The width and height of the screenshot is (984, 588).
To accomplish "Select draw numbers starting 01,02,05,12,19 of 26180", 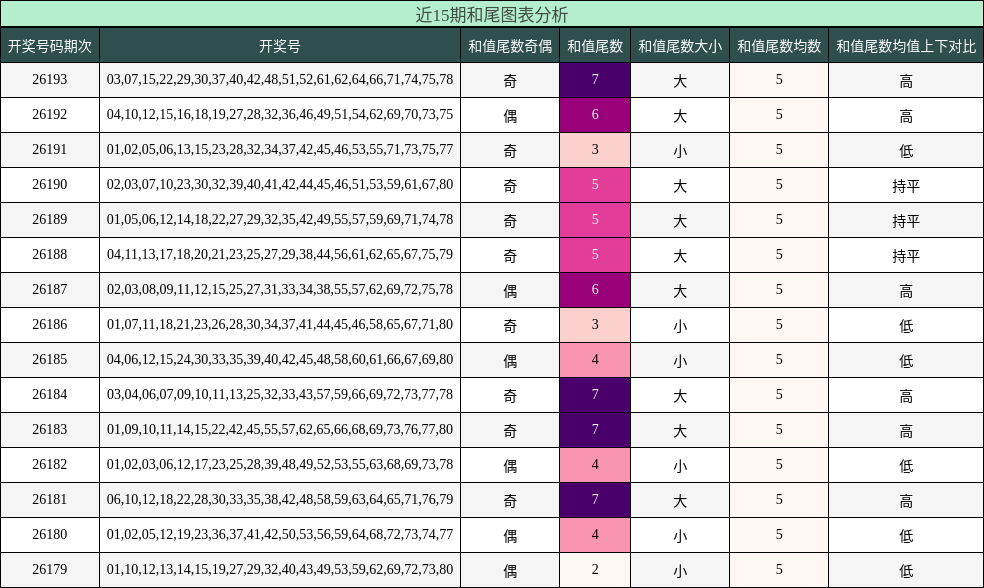I will 280,535.
